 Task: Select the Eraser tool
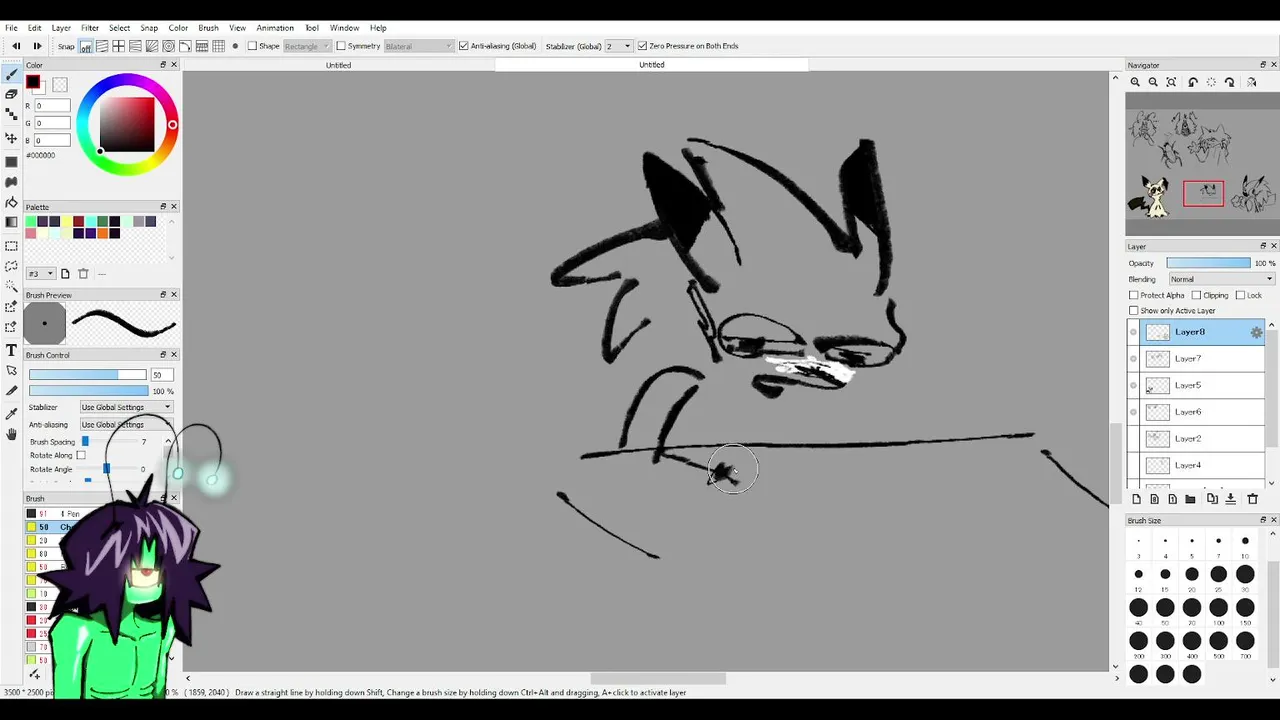coord(11,94)
